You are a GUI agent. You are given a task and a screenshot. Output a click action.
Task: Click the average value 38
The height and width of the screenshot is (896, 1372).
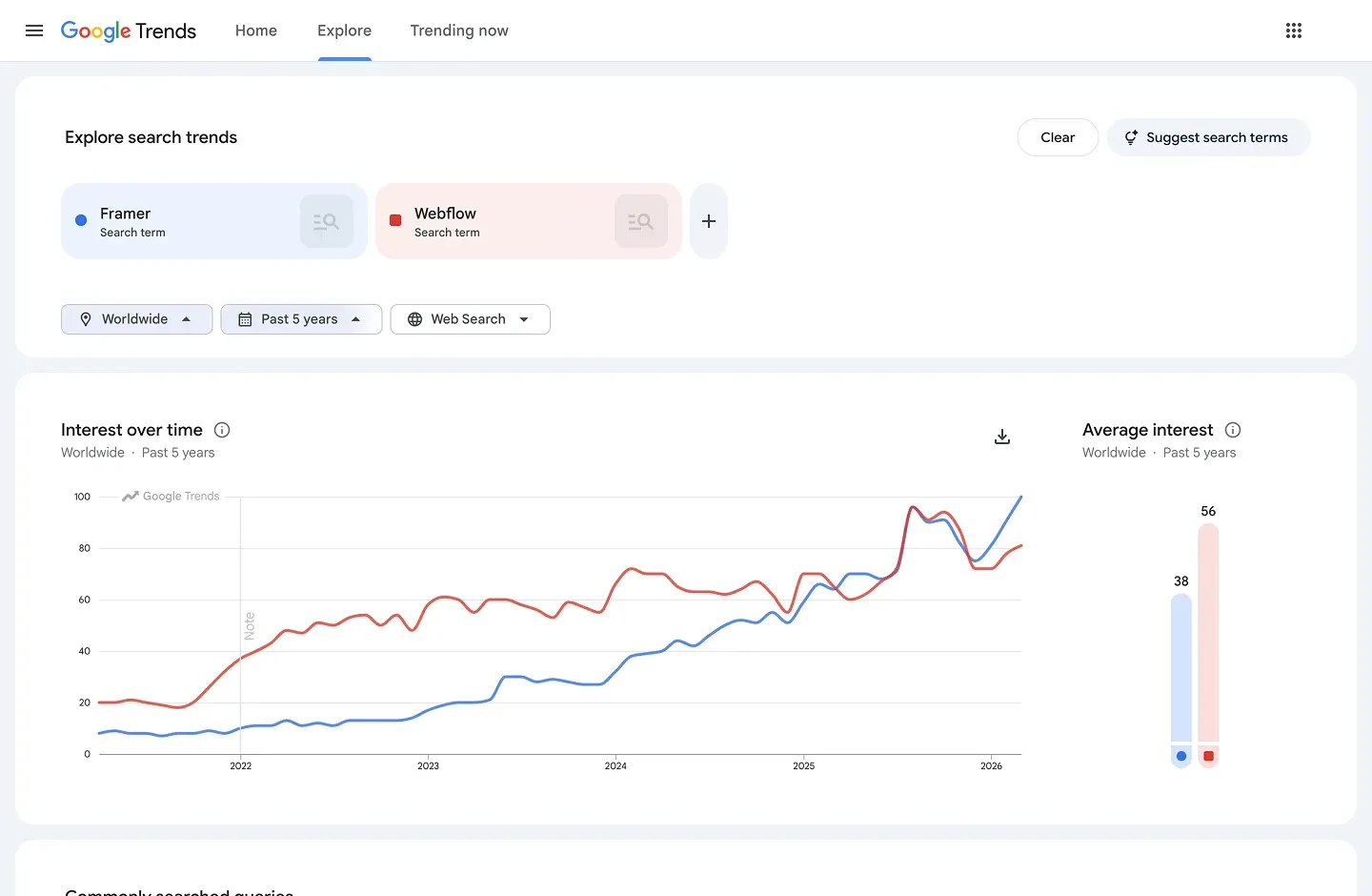(x=1181, y=580)
